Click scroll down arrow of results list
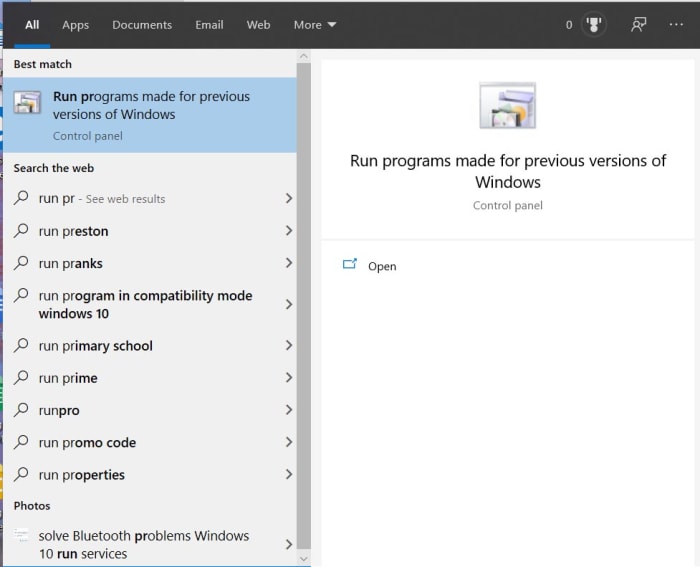This screenshot has width=700, height=567. (304, 559)
